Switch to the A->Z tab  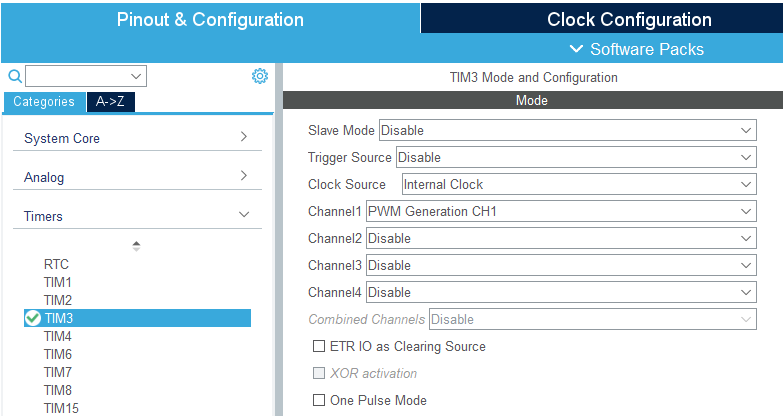click(x=111, y=101)
